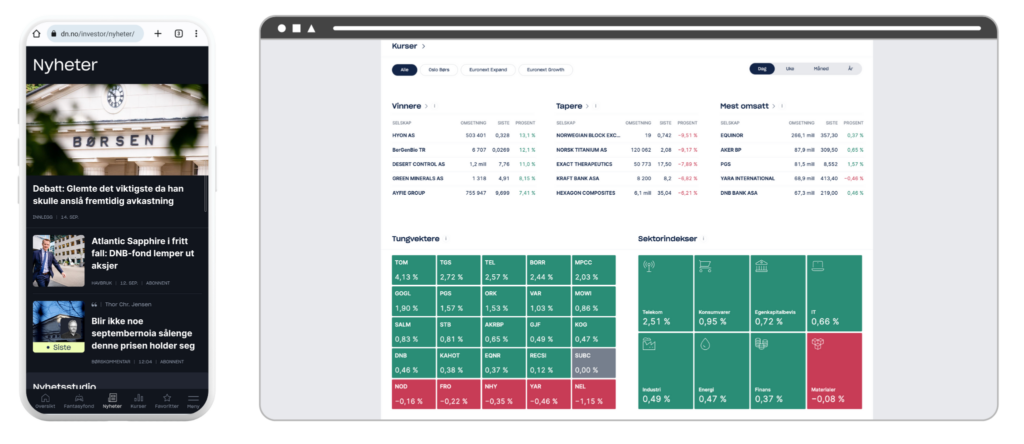
Task: Select the Euronext Growth filter
Action: click(x=546, y=69)
